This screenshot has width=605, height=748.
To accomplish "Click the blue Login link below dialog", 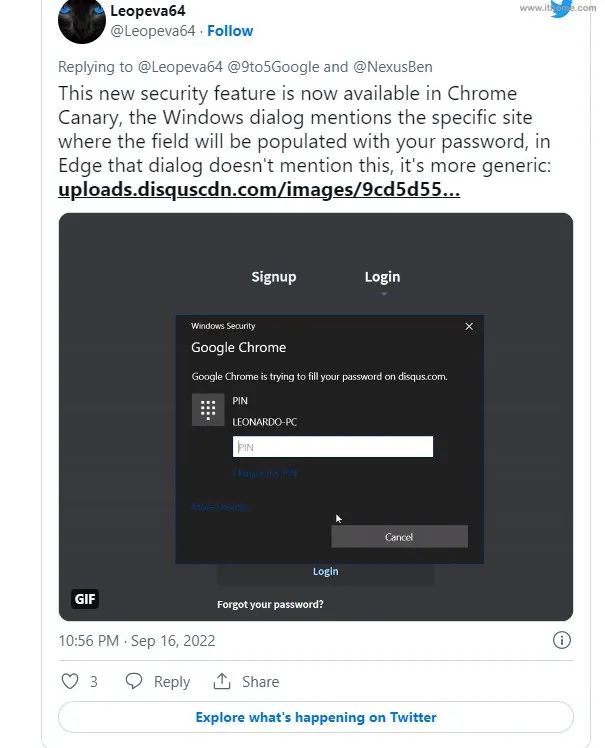I will (x=325, y=571).
